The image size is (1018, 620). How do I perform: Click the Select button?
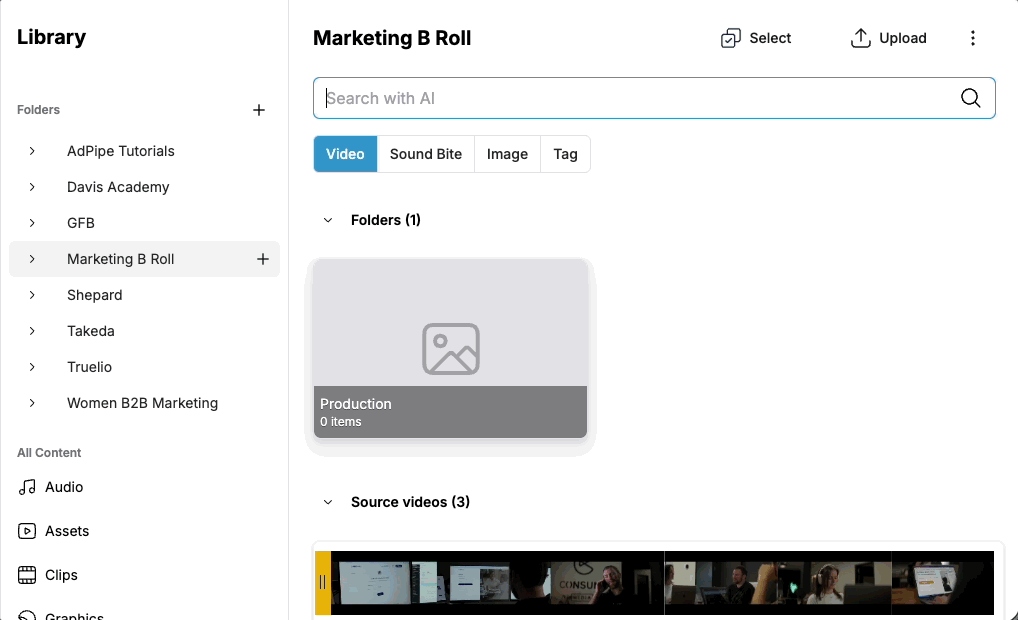tap(756, 38)
